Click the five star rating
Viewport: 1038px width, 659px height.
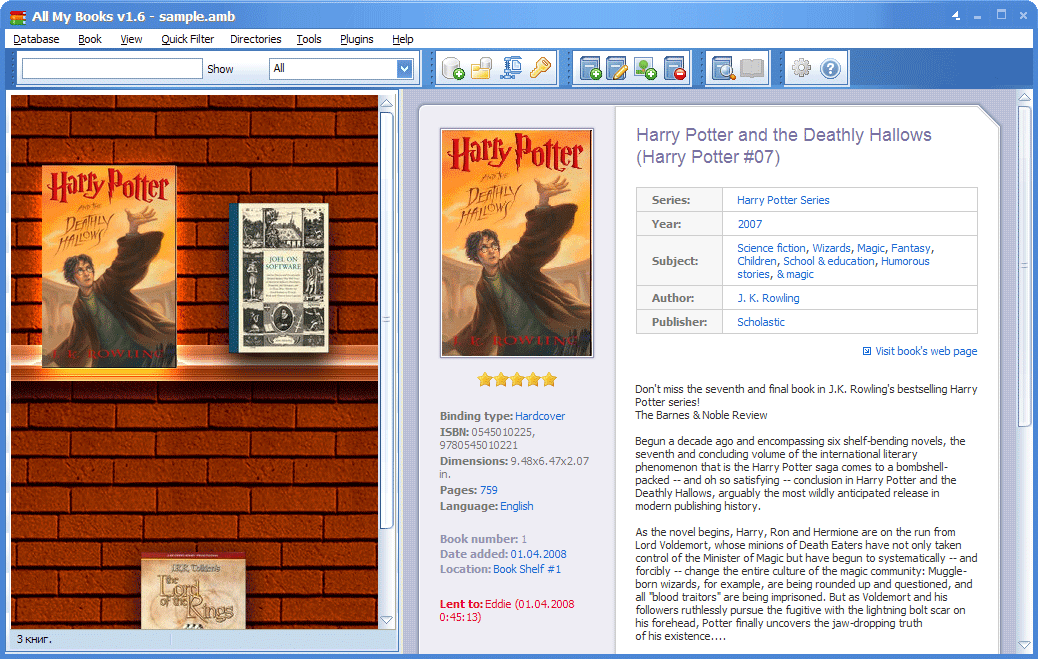click(517, 380)
